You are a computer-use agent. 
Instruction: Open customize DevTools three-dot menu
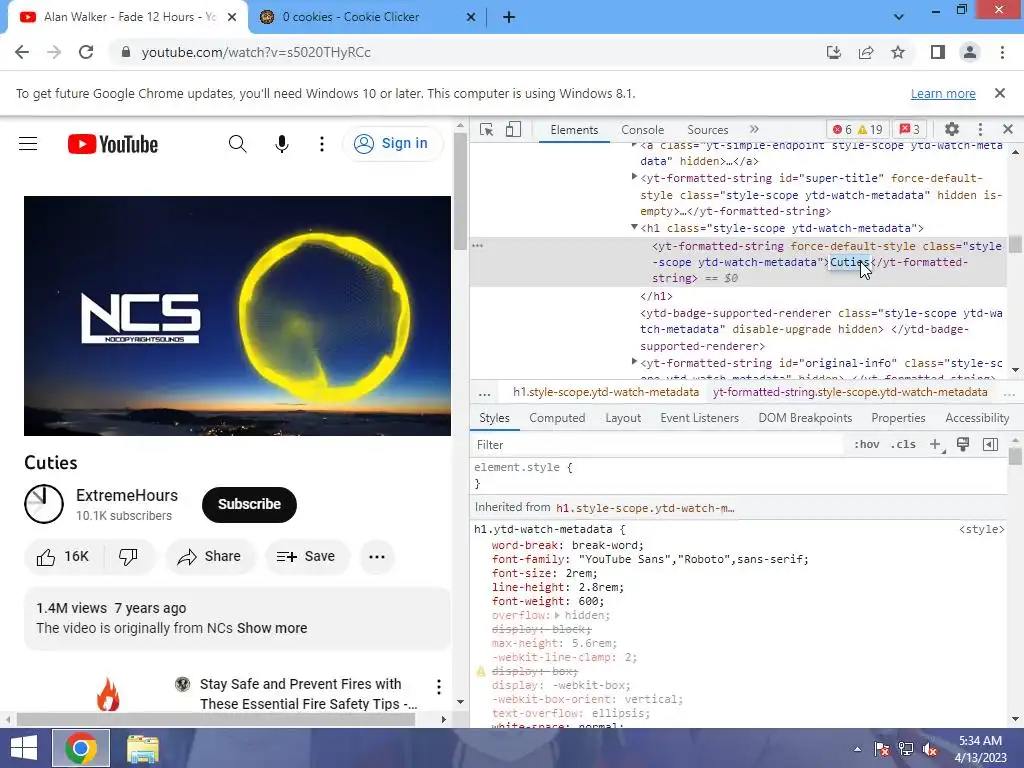[980, 129]
